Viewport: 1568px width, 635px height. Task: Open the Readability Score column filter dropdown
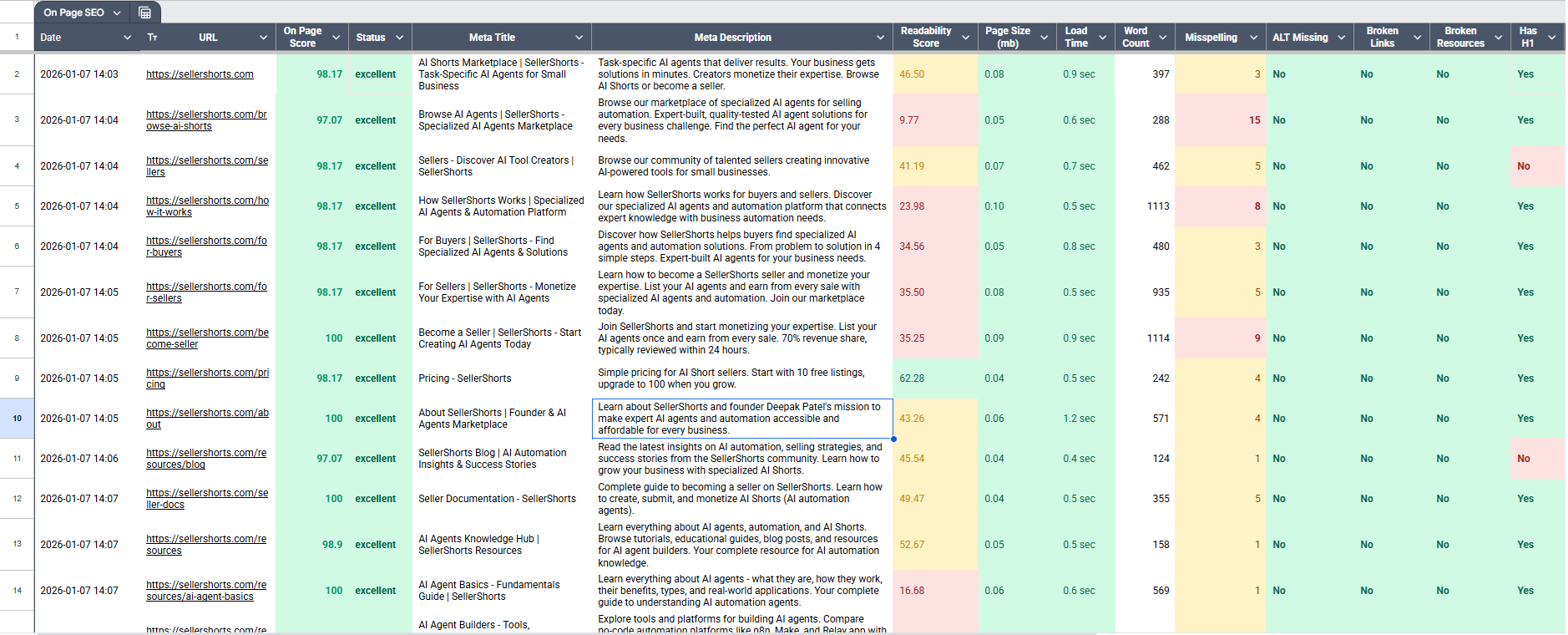[965, 38]
